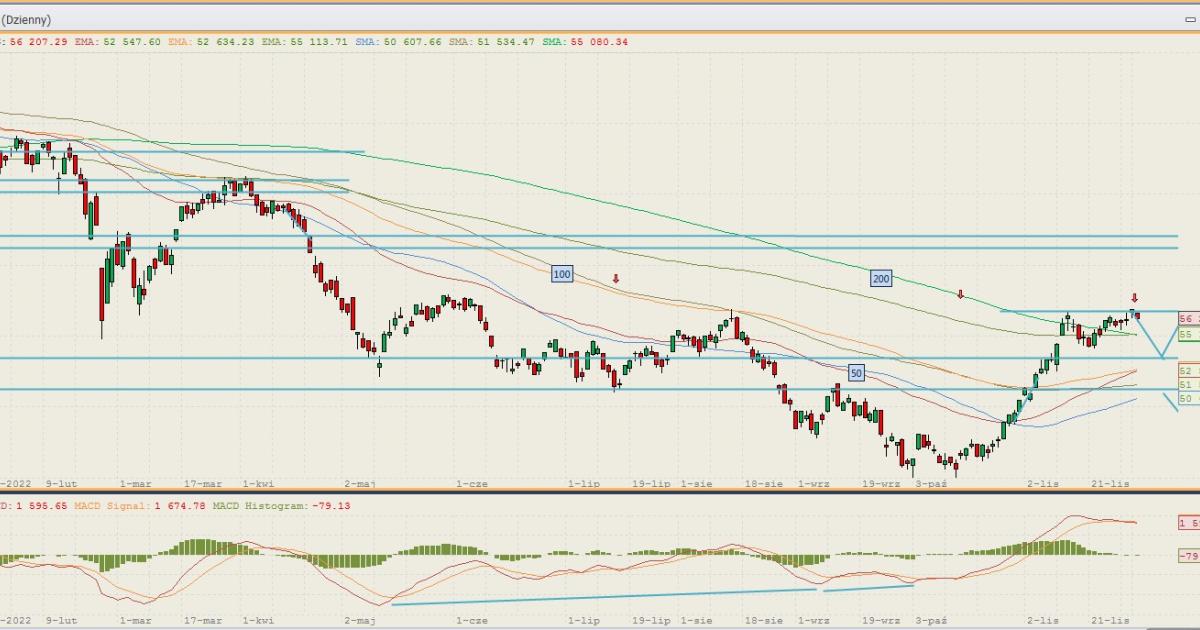Viewport: 1200px width, 630px height.
Task: Click the 19-wrz date on price chart axis
Action: click(881, 483)
